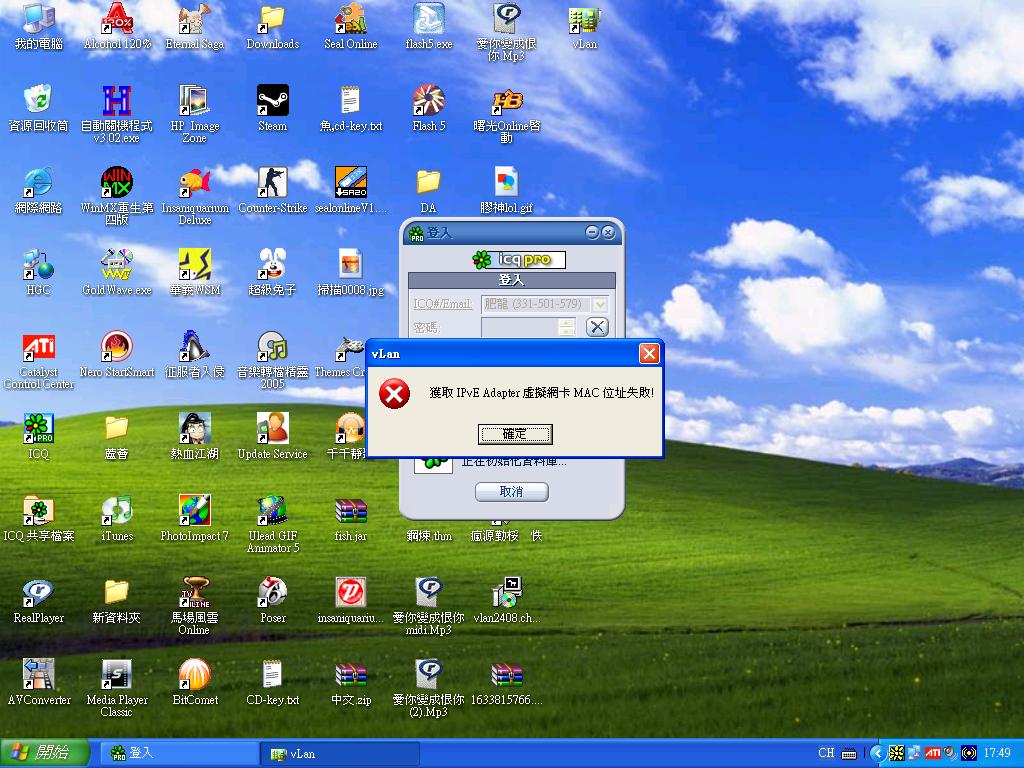The width and height of the screenshot is (1024, 768).
Task: Select the 超級兔子 icon
Action: [x=272, y=273]
